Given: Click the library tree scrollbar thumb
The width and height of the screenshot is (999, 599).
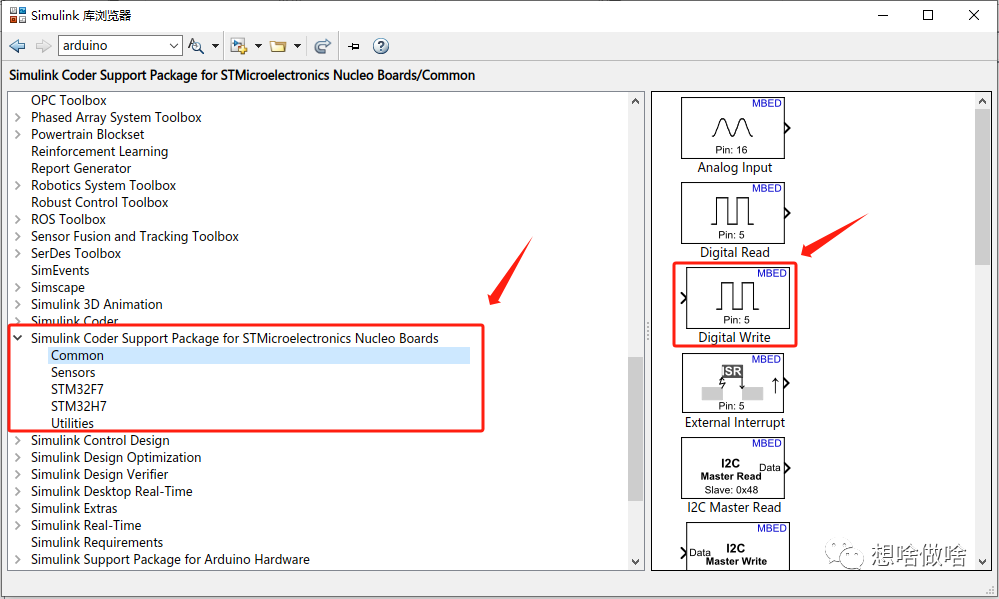Looking at the screenshot, I should pos(635,429).
